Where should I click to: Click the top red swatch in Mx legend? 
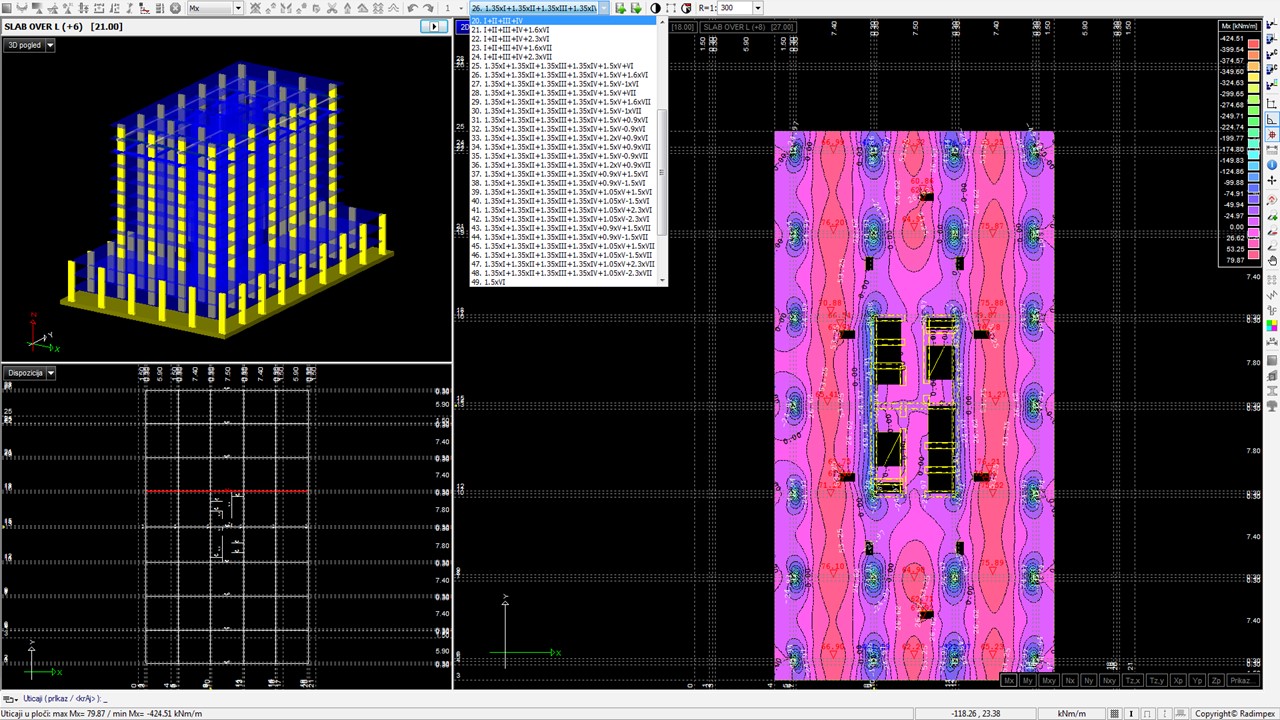1253,43
